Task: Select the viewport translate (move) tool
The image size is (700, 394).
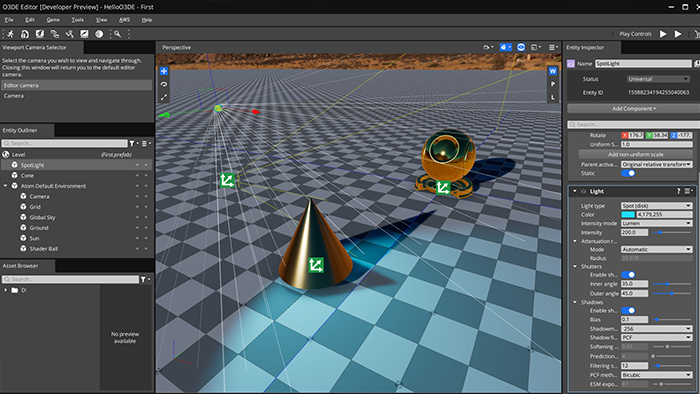Action: click(x=164, y=71)
